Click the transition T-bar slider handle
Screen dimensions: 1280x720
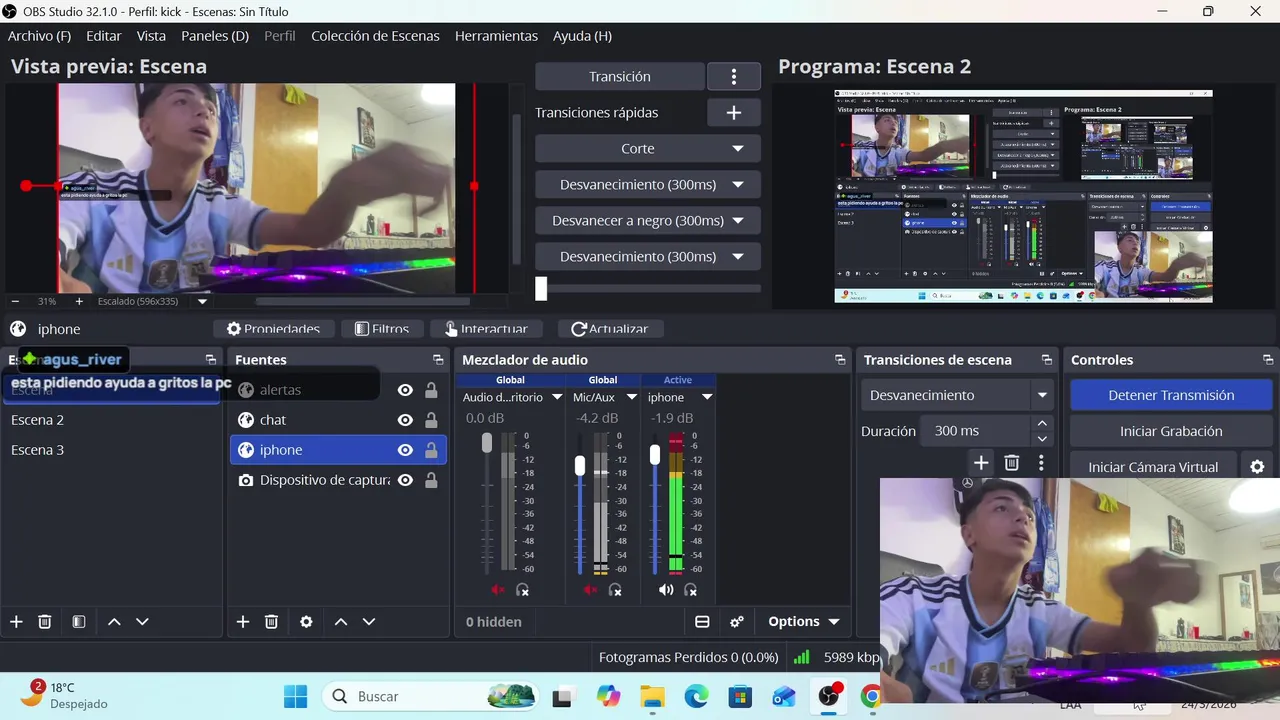click(x=541, y=289)
